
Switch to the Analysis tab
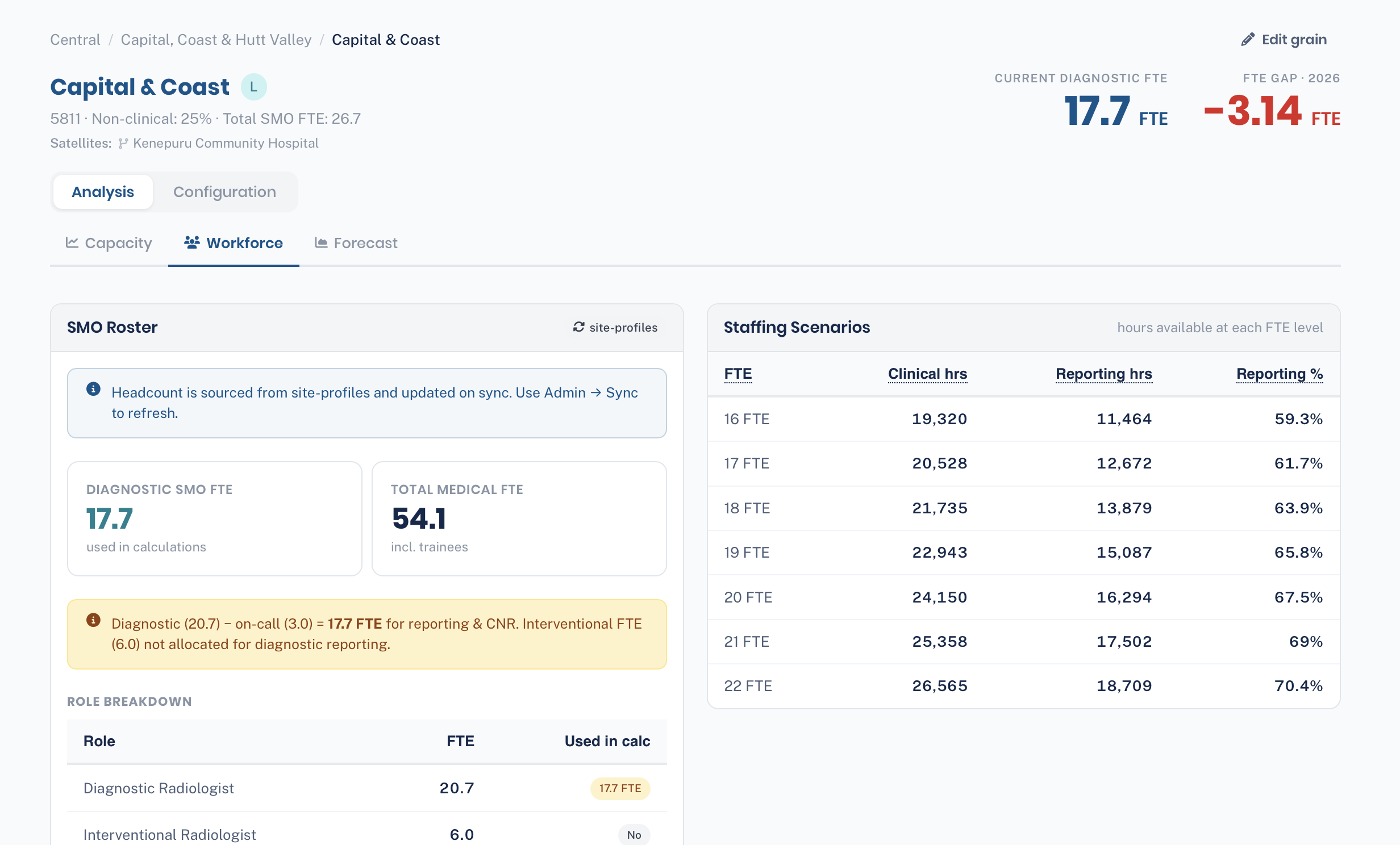(103, 192)
